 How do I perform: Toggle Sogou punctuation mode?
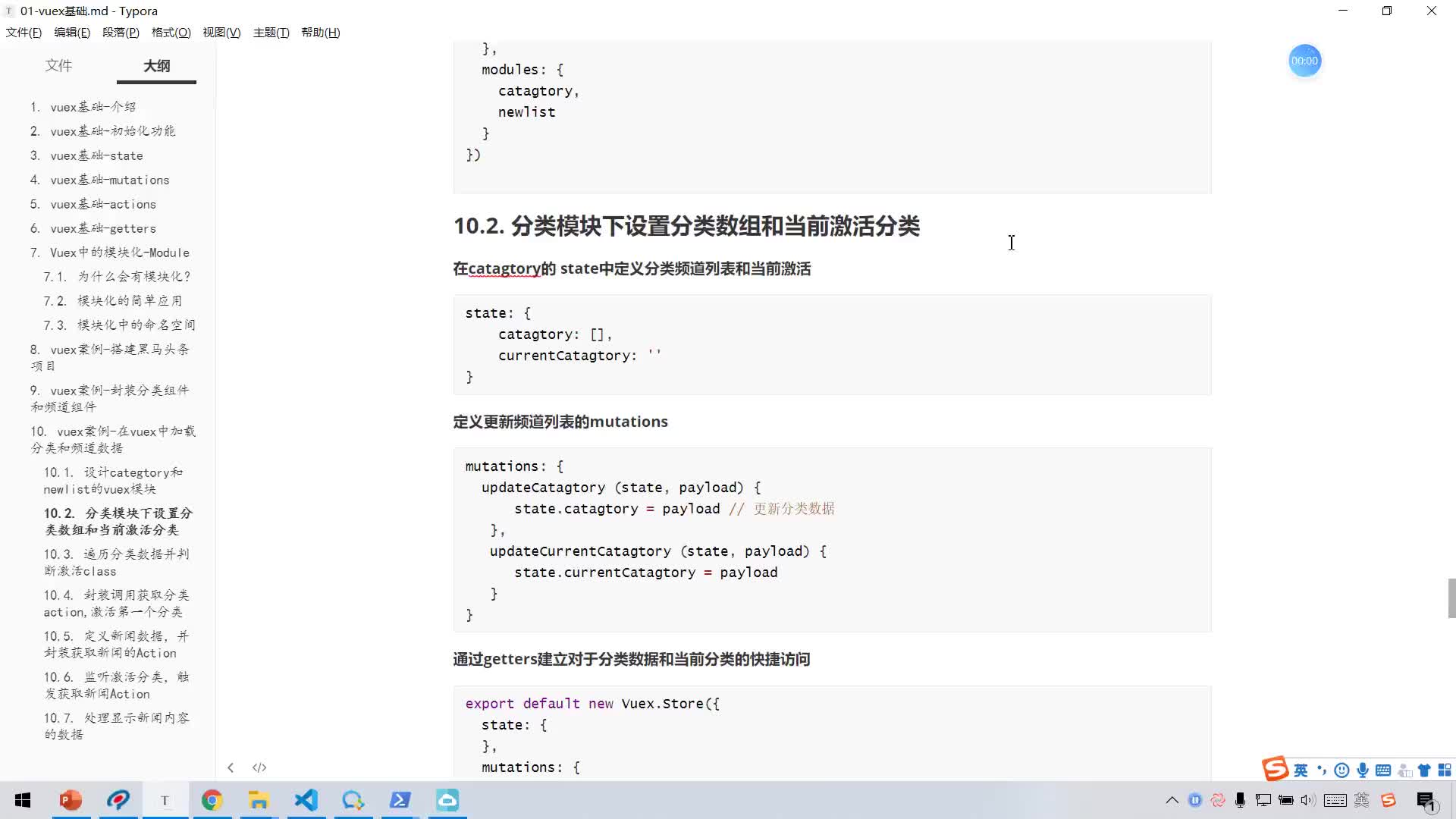1321,770
